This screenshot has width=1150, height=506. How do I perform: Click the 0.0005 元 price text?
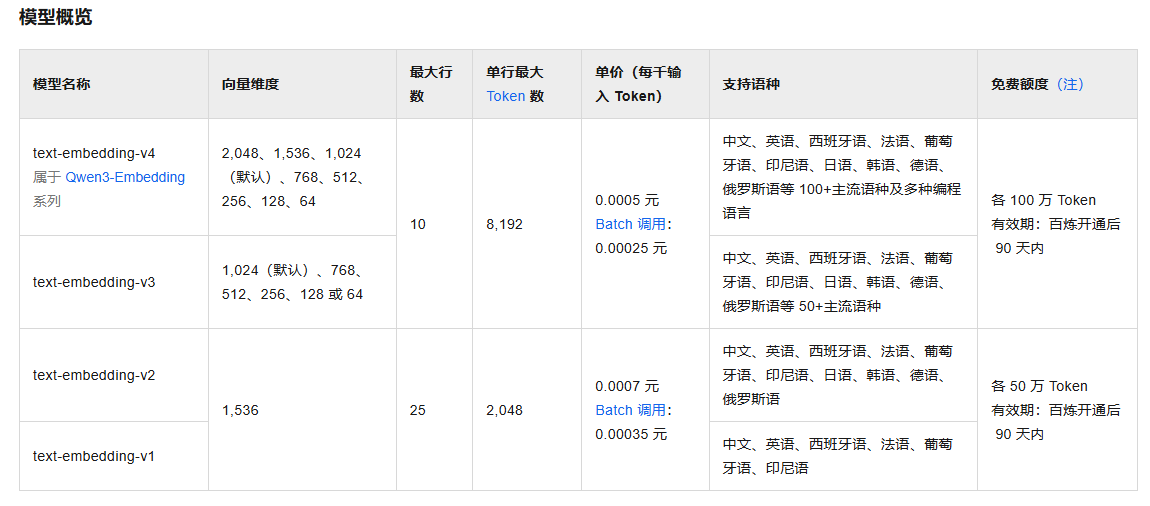[627, 200]
